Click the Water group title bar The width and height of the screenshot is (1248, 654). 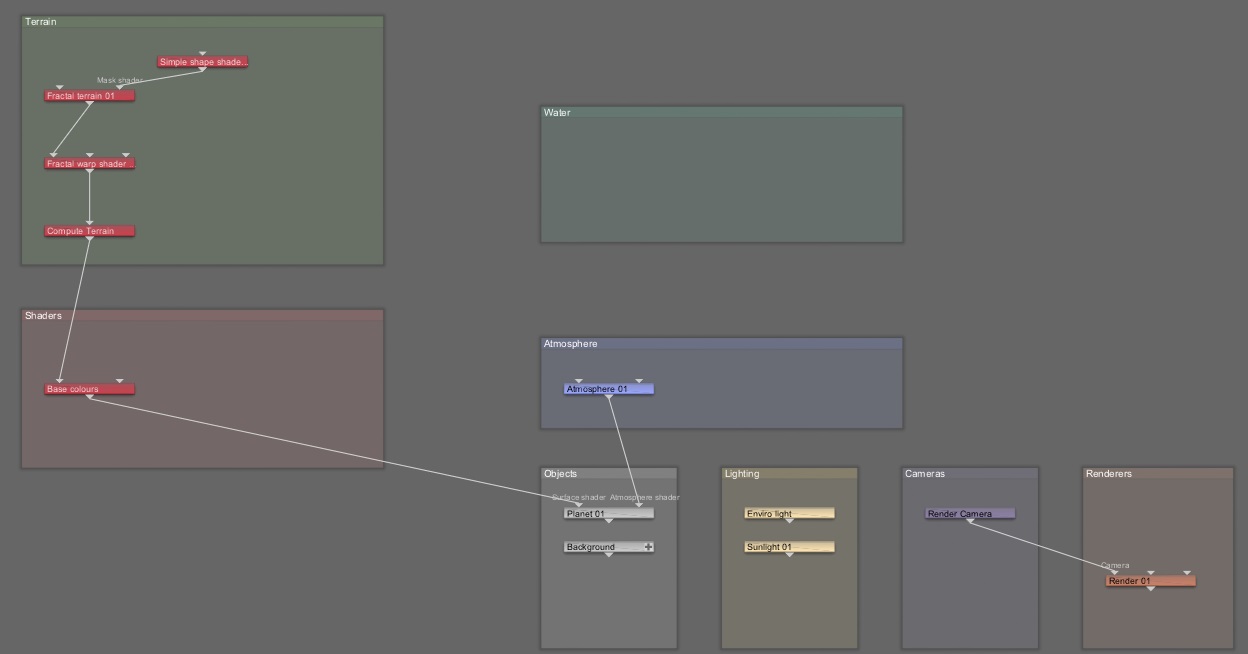[x=721, y=113]
